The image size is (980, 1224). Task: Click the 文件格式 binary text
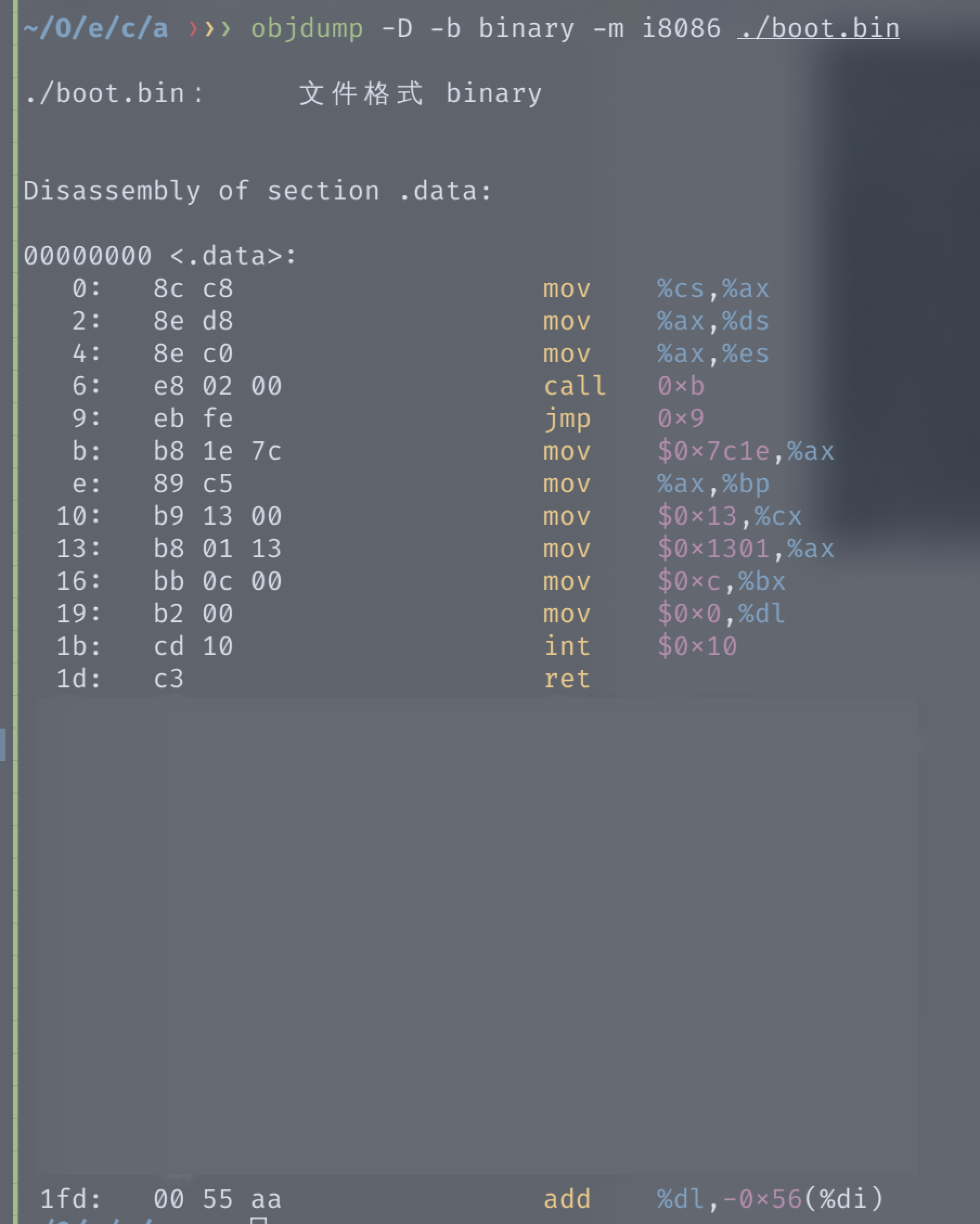(420, 93)
